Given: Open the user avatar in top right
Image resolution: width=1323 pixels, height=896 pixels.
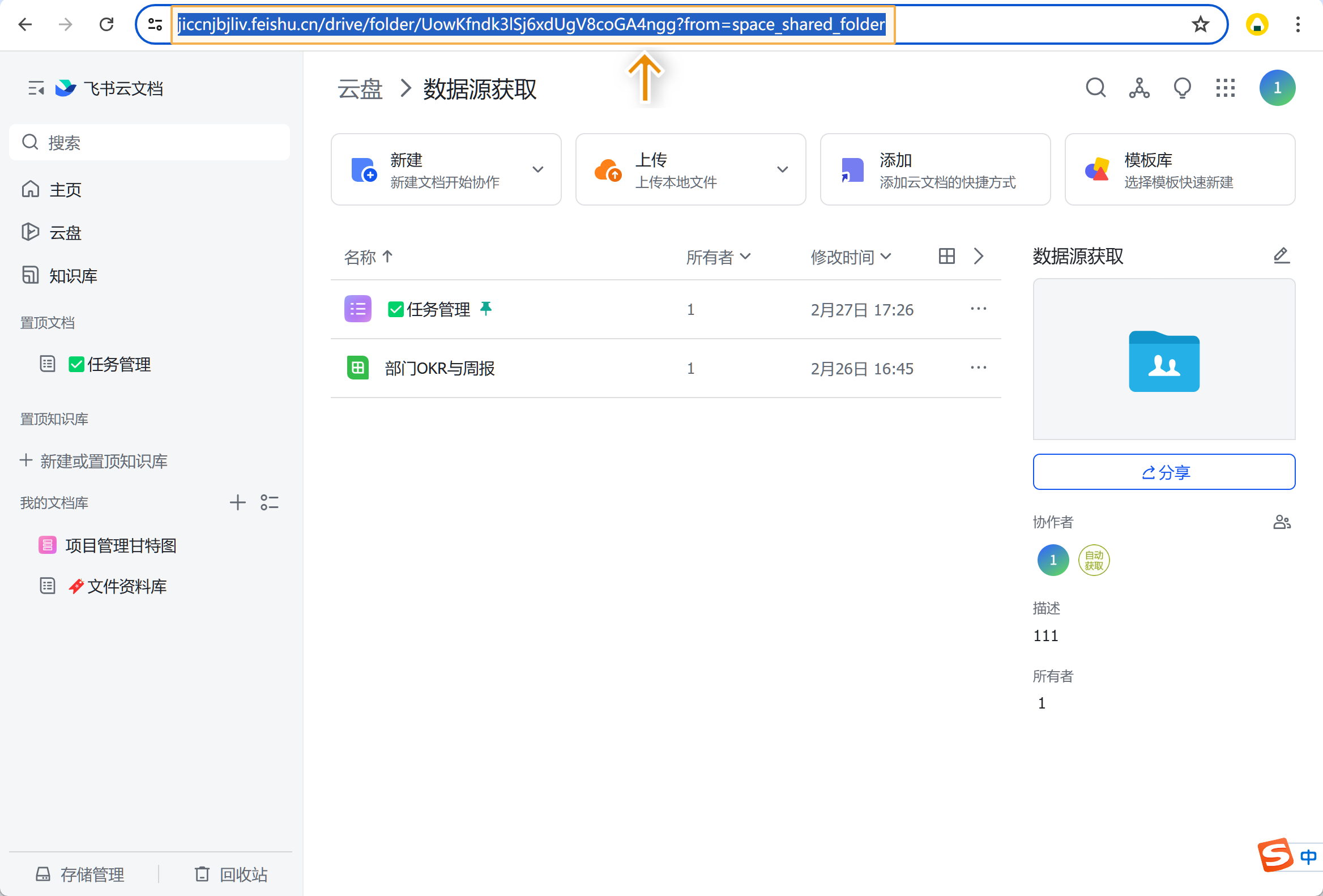Looking at the screenshot, I should click(x=1277, y=88).
